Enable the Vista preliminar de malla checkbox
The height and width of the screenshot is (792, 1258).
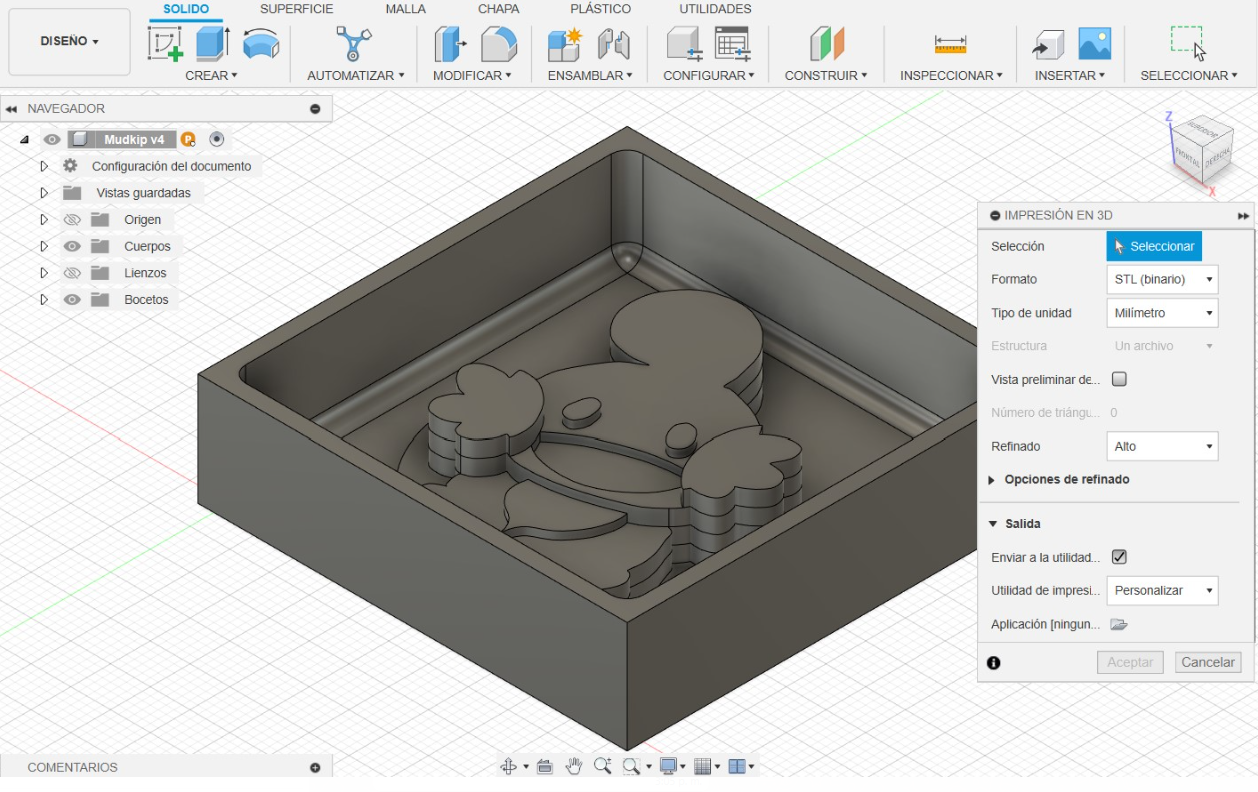pyautogui.click(x=1120, y=379)
